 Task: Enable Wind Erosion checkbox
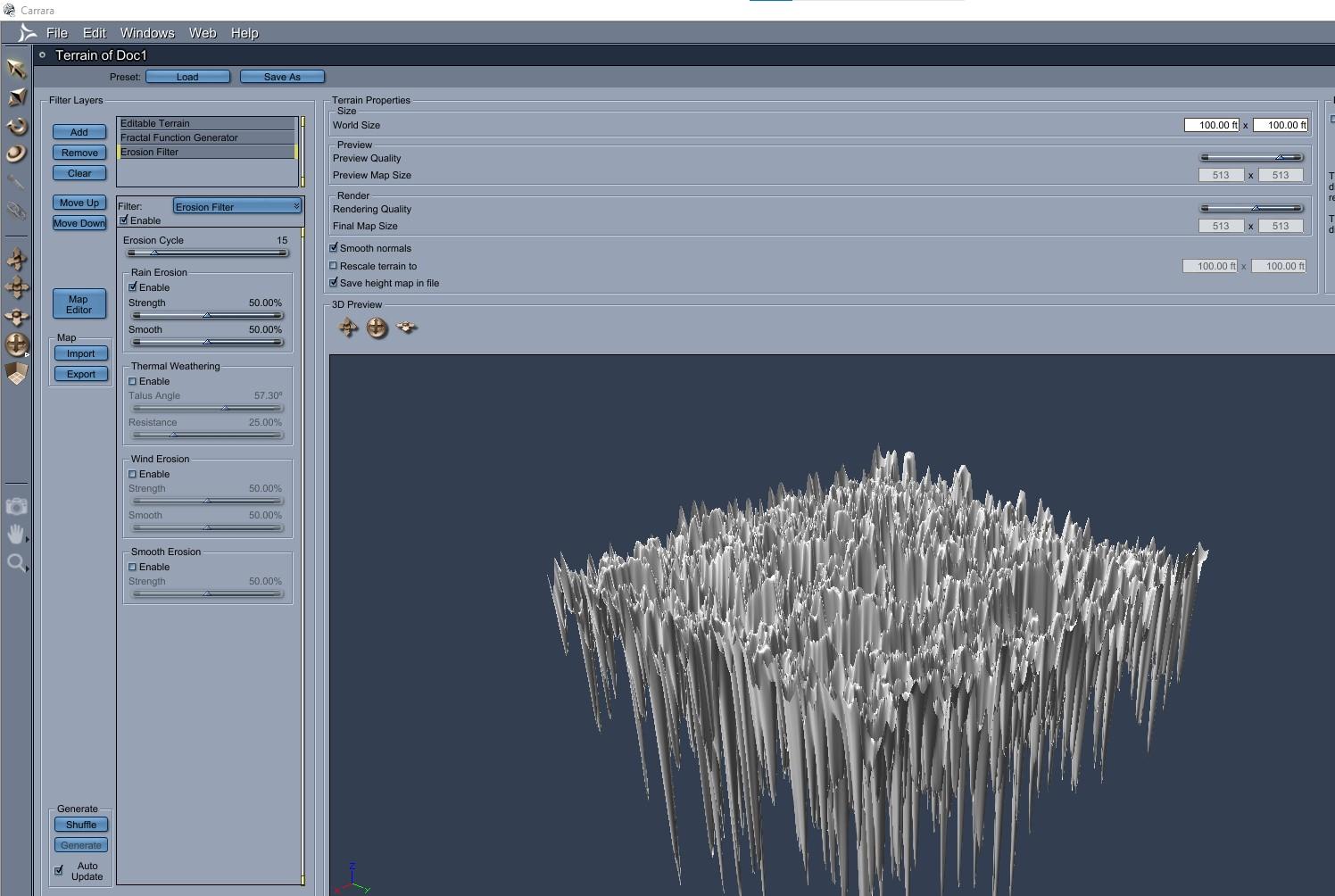pos(133,474)
